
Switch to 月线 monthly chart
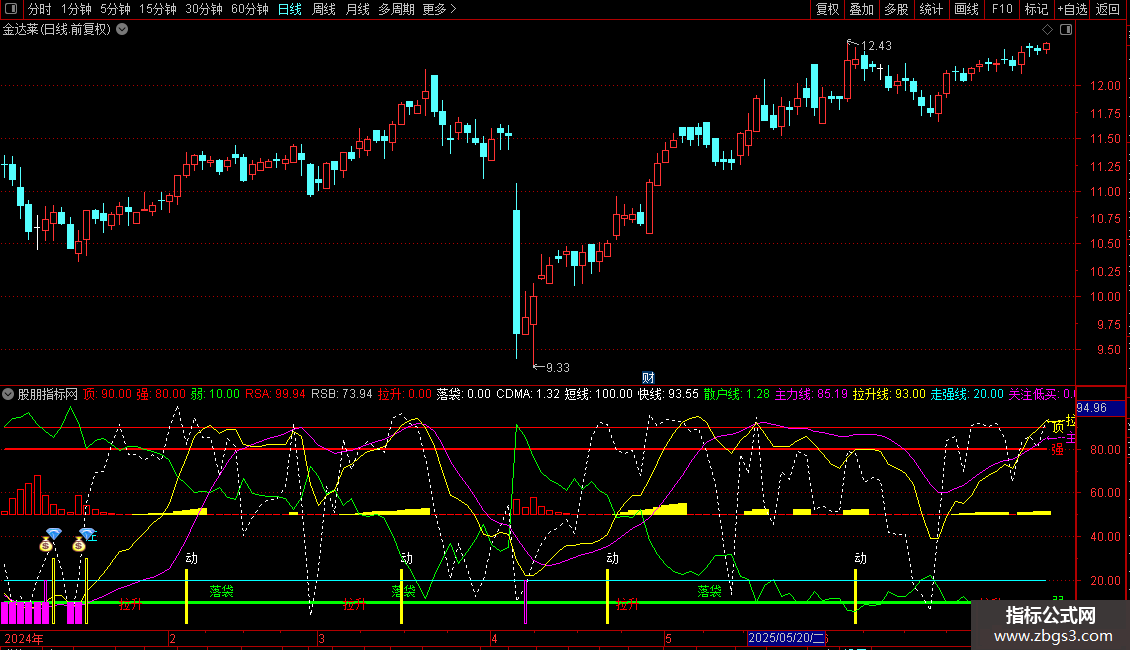click(x=357, y=9)
